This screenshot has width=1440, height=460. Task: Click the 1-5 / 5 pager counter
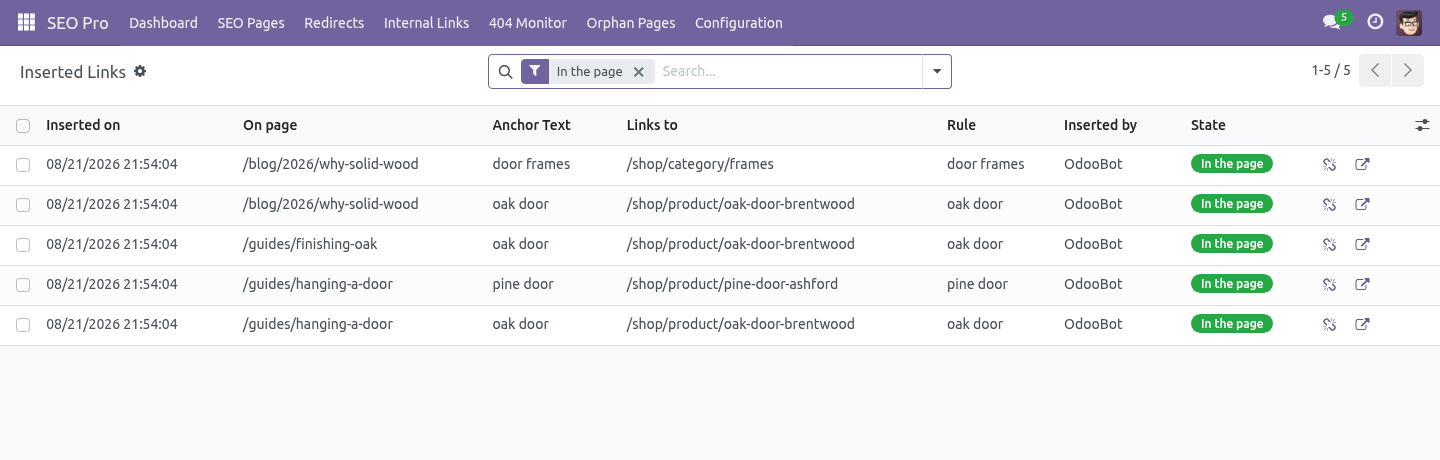[x=1331, y=70]
